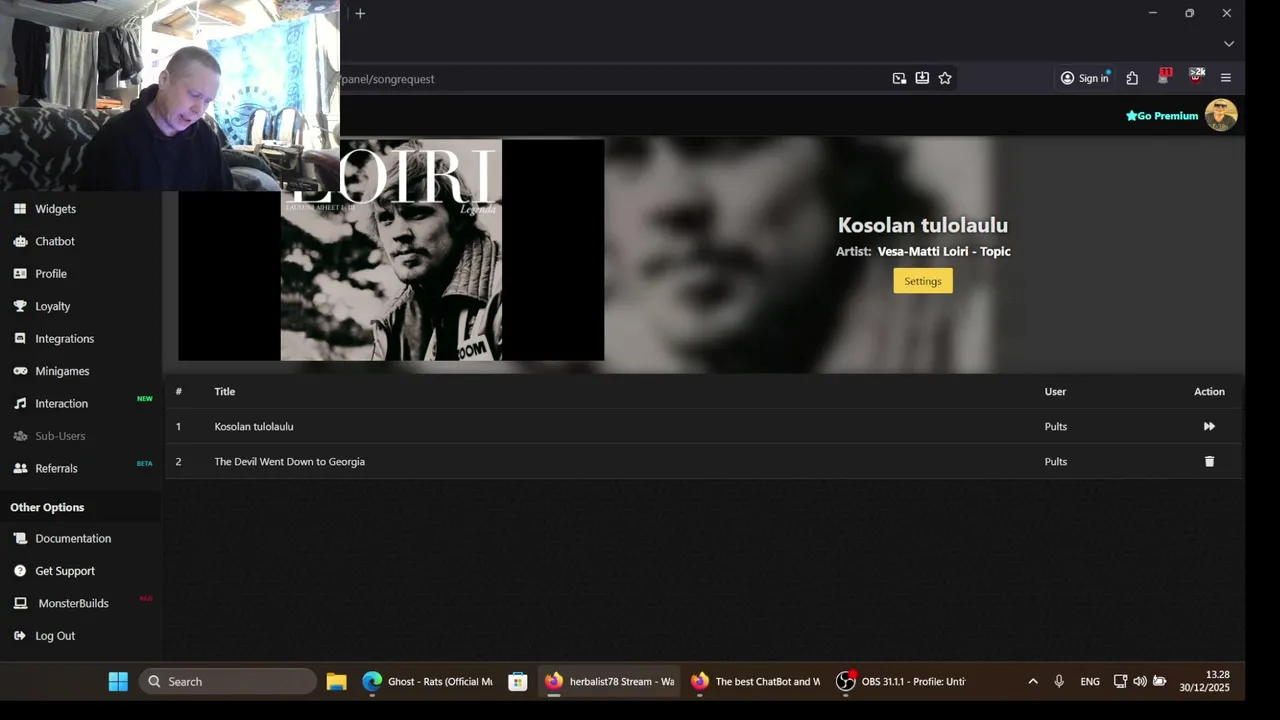Screen dimensions: 1280x720
Task: Click the browser address bar URL
Action: tap(388, 79)
